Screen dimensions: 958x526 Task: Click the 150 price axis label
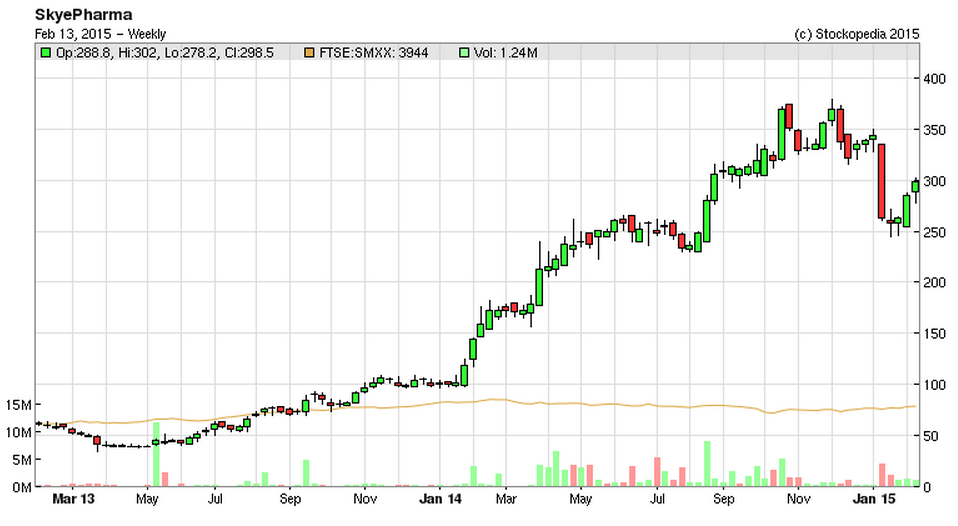click(934, 334)
